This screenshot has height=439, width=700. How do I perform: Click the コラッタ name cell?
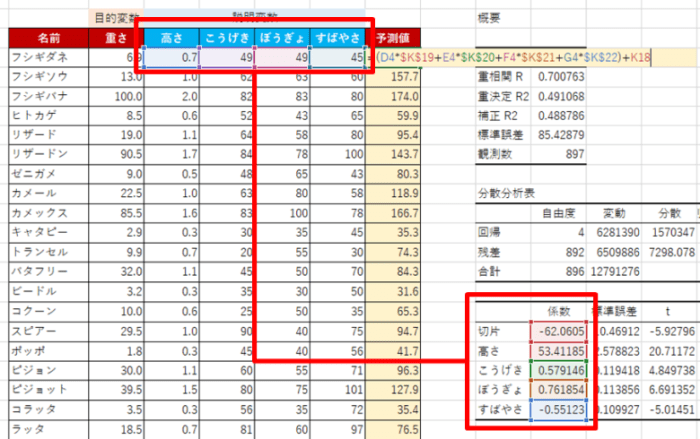49,409
